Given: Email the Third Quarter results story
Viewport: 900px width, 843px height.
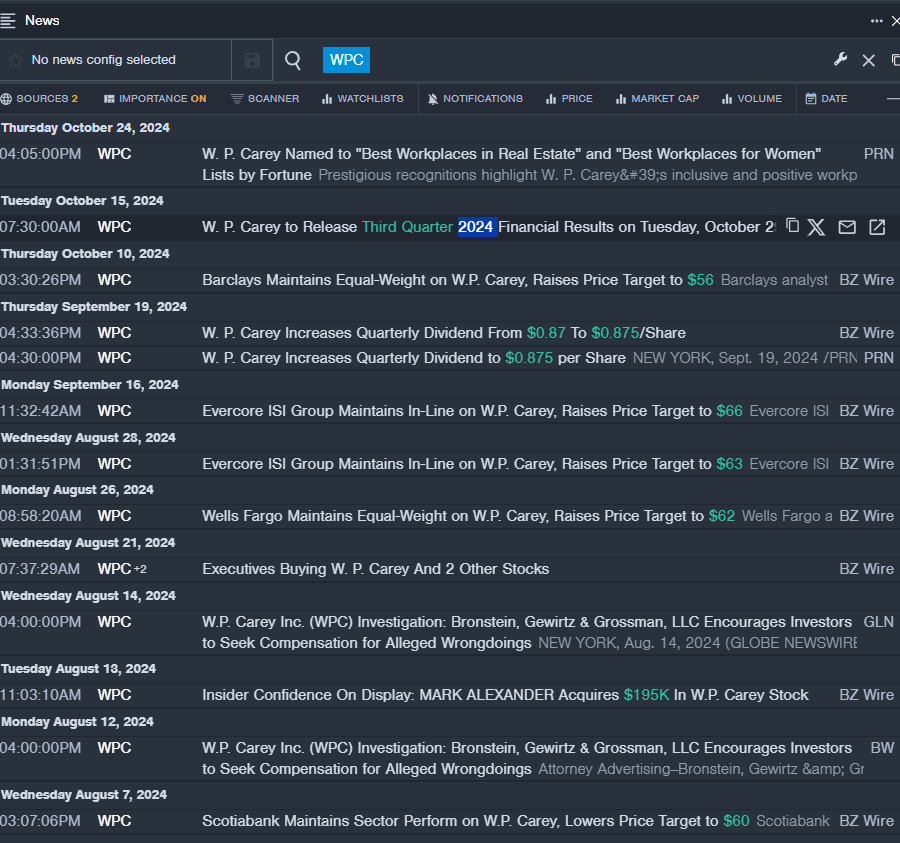Looking at the screenshot, I should [847, 227].
